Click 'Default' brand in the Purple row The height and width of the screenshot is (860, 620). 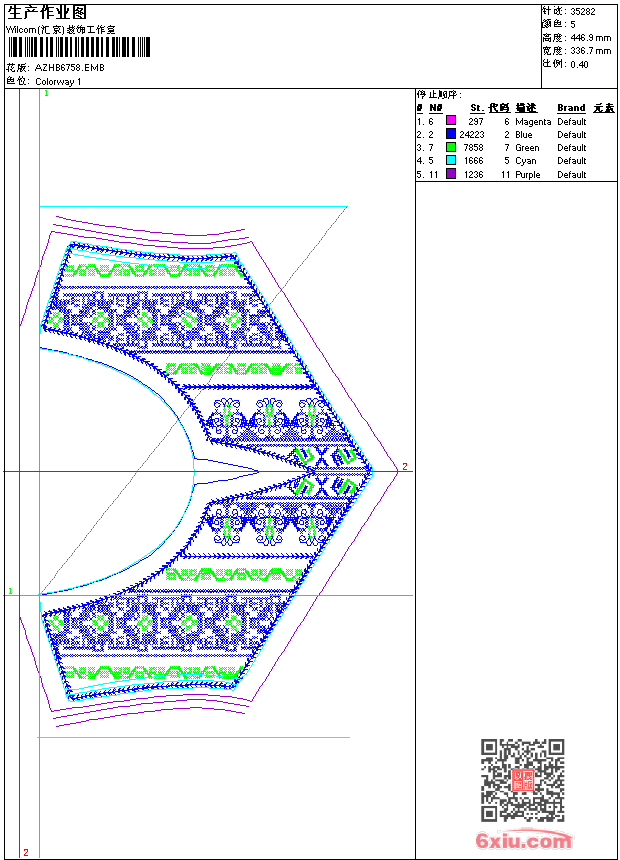point(572,174)
